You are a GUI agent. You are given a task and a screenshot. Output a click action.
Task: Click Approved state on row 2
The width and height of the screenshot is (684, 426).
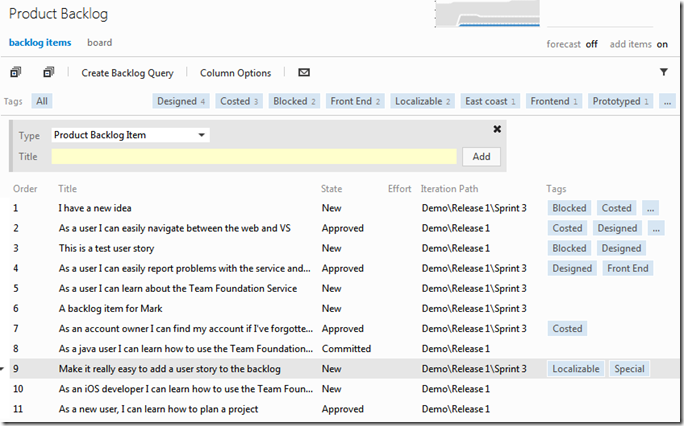[x=342, y=228]
